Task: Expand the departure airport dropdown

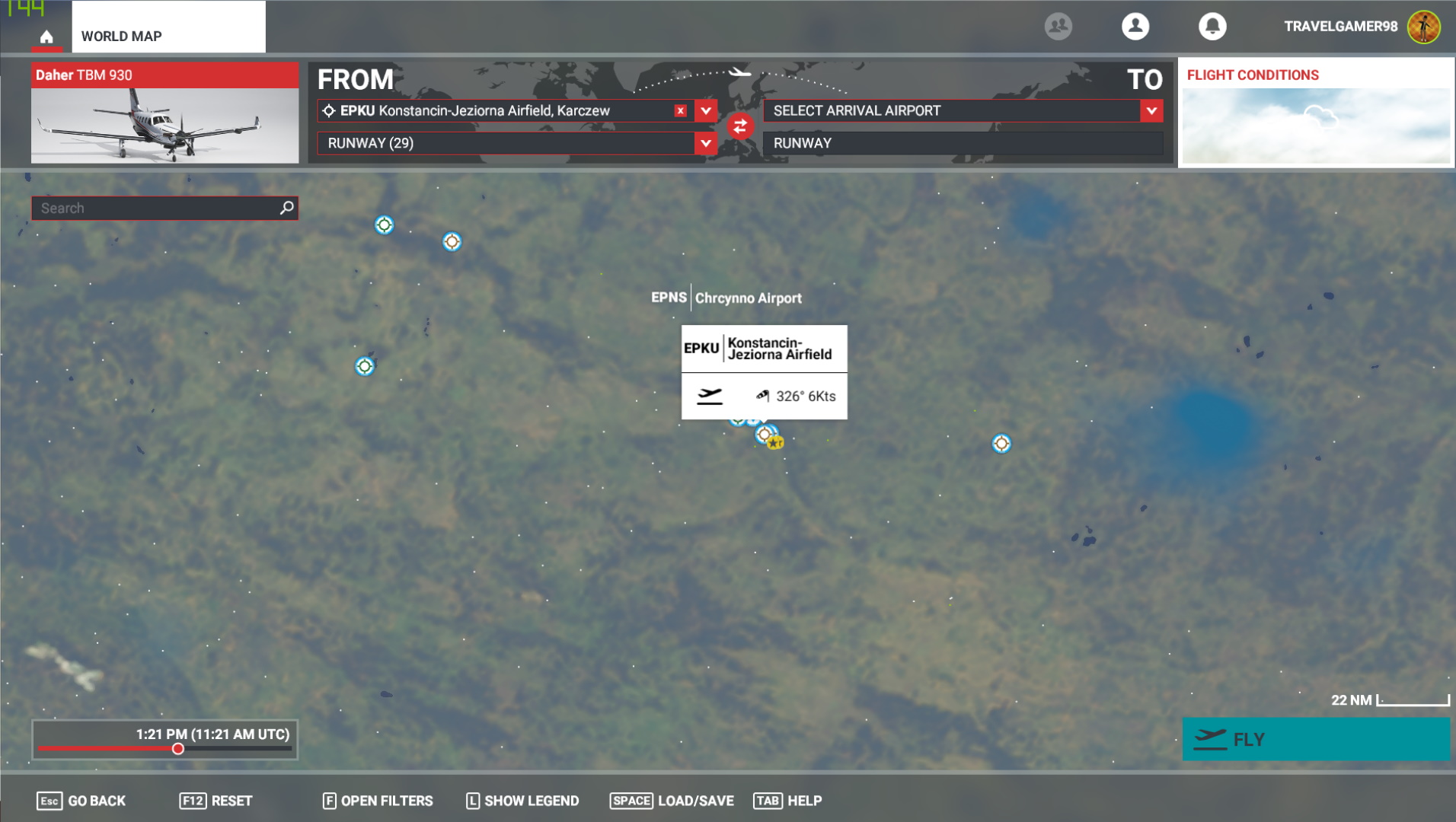Action: click(x=706, y=111)
